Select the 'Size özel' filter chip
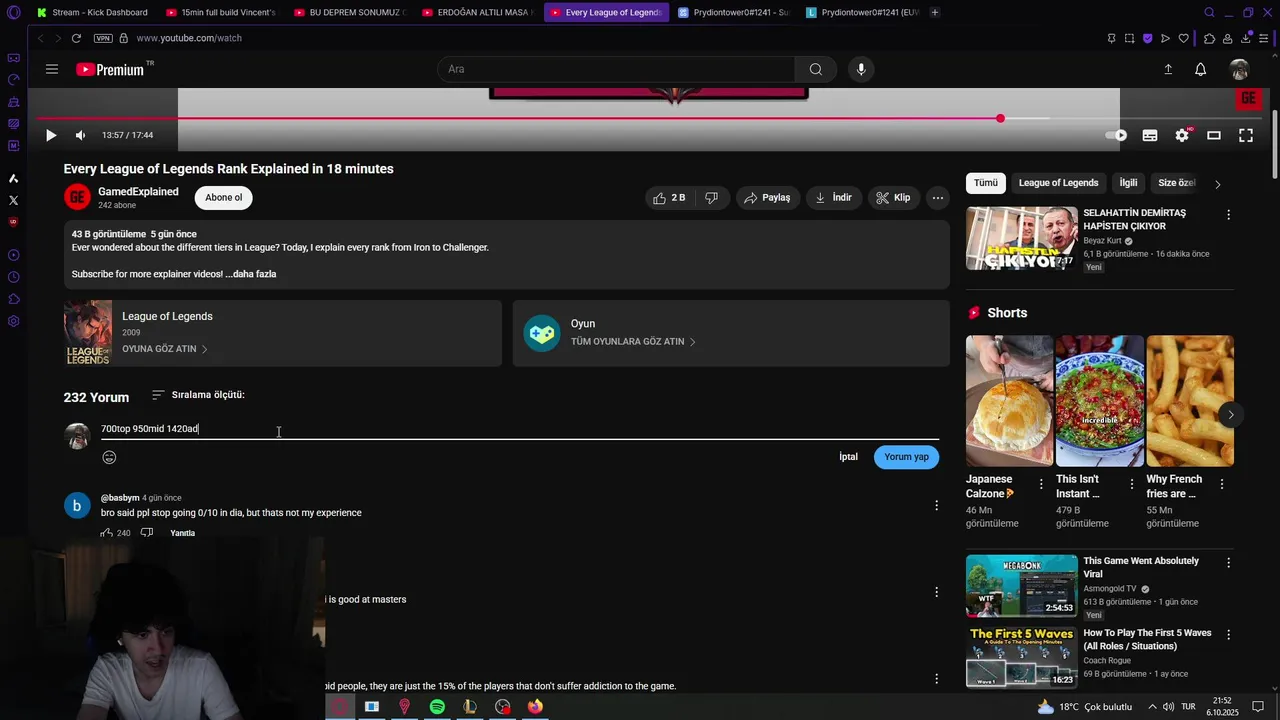 coord(1176,183)
